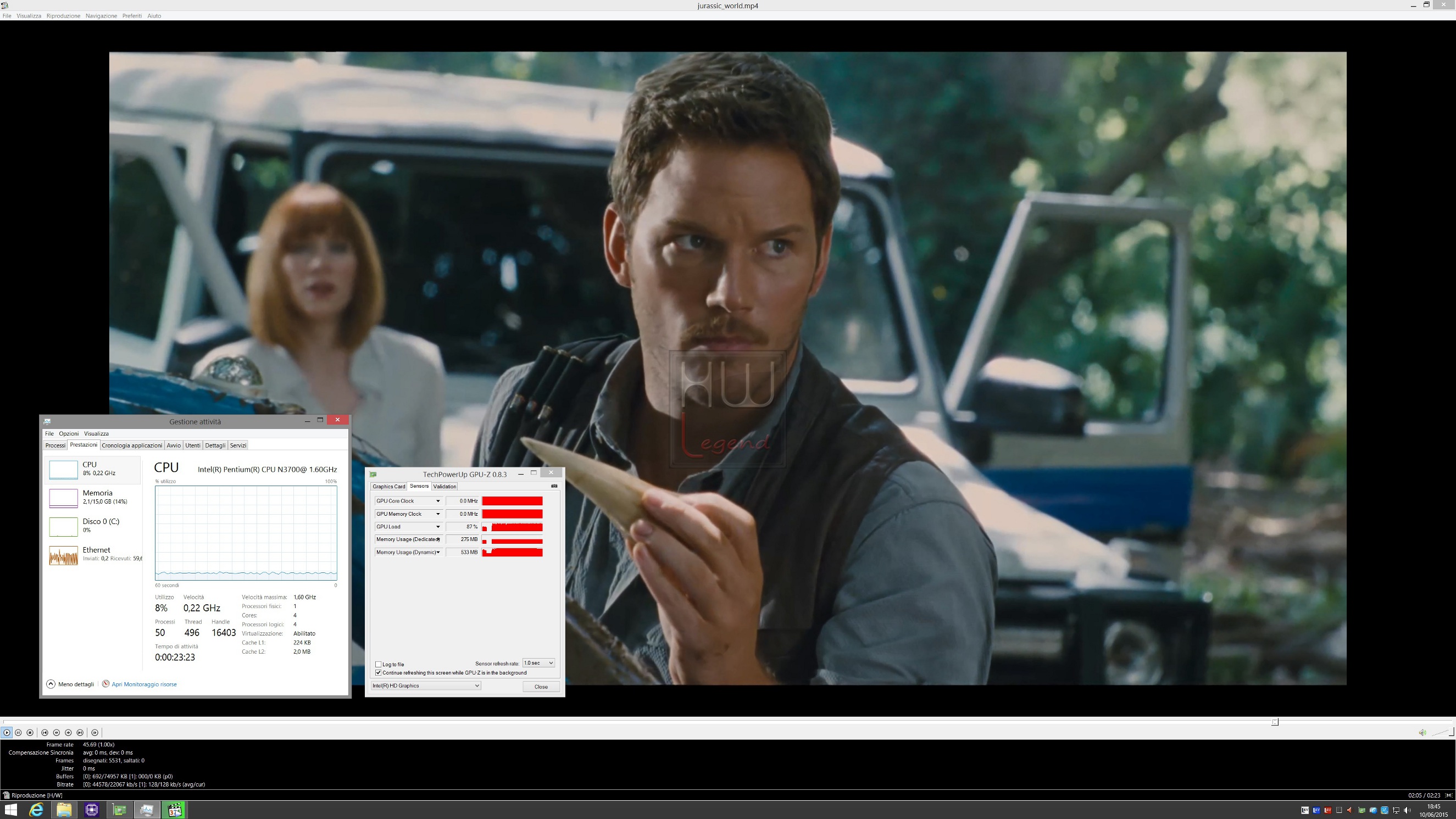The height and width of the screenshot is (819, 1456).
Task: Expand Memory Usage (Dynamic) sensor dropdown
Action: pos(437,552)
